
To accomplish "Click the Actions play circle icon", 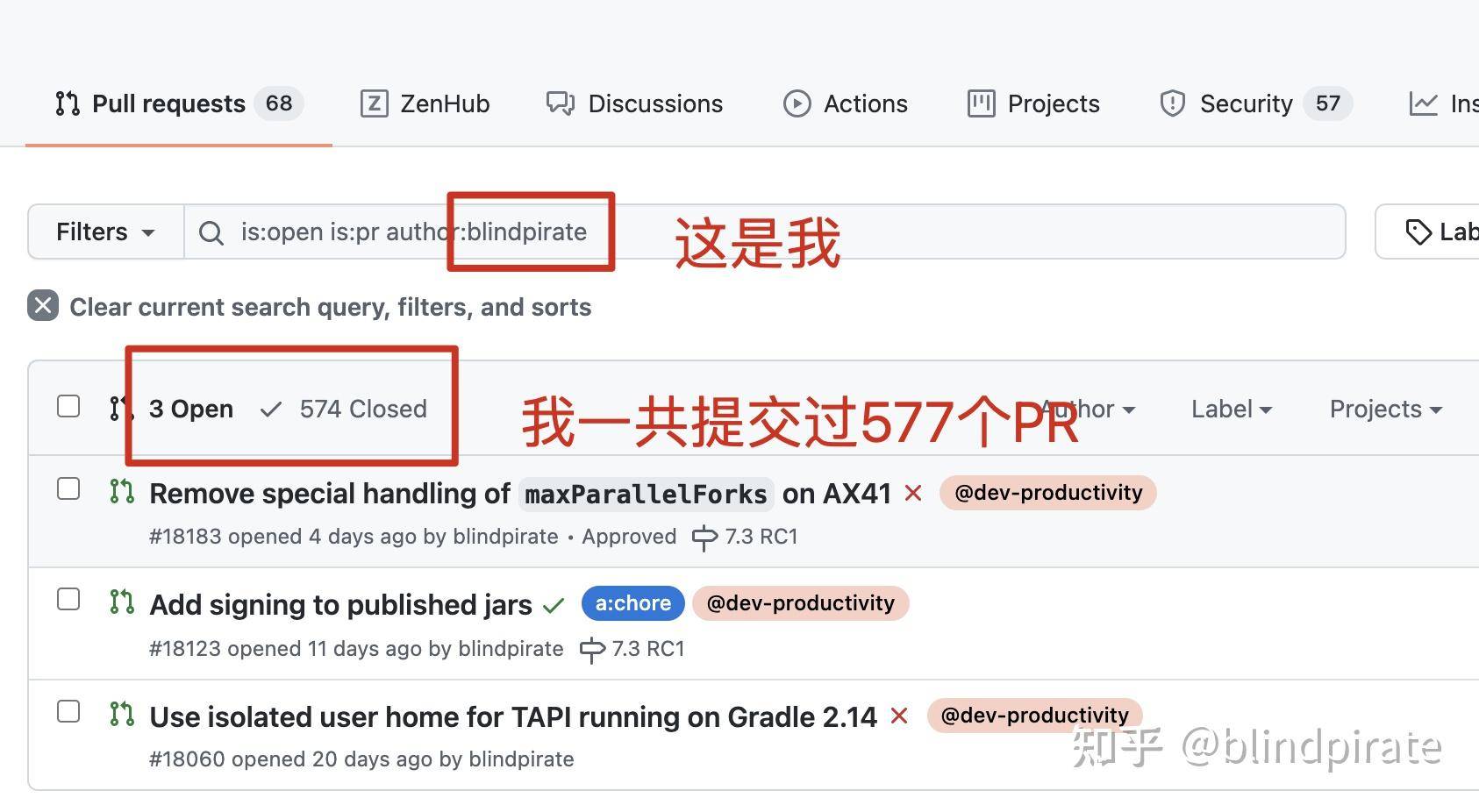I will (797, 103).
